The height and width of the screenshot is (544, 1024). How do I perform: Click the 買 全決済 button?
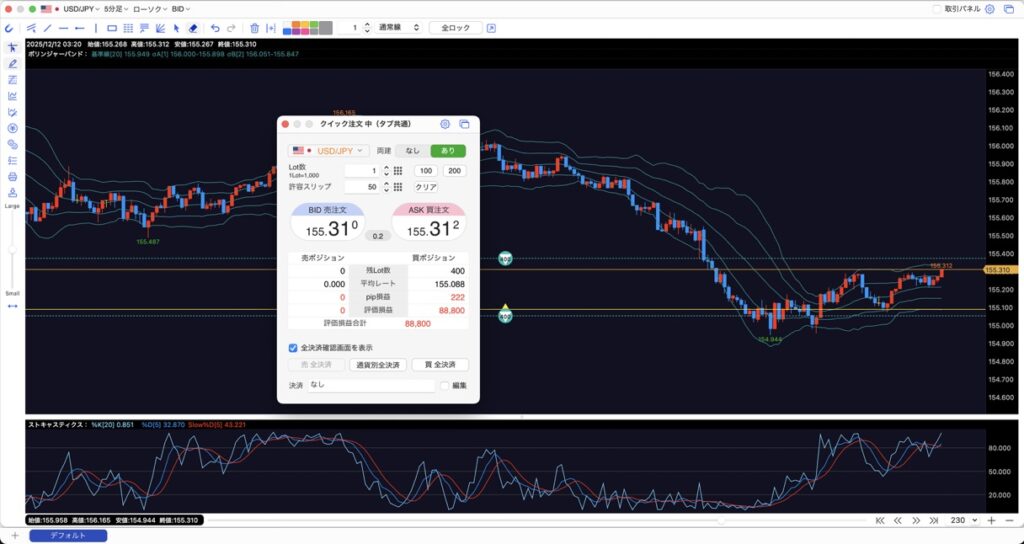click(x=440, y=365)
